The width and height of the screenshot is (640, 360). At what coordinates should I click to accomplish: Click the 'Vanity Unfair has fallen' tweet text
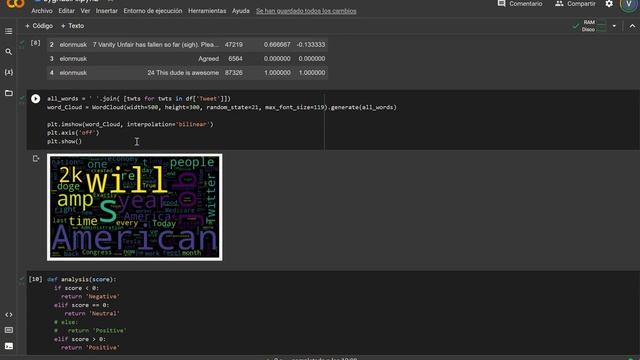click(156, 44)
